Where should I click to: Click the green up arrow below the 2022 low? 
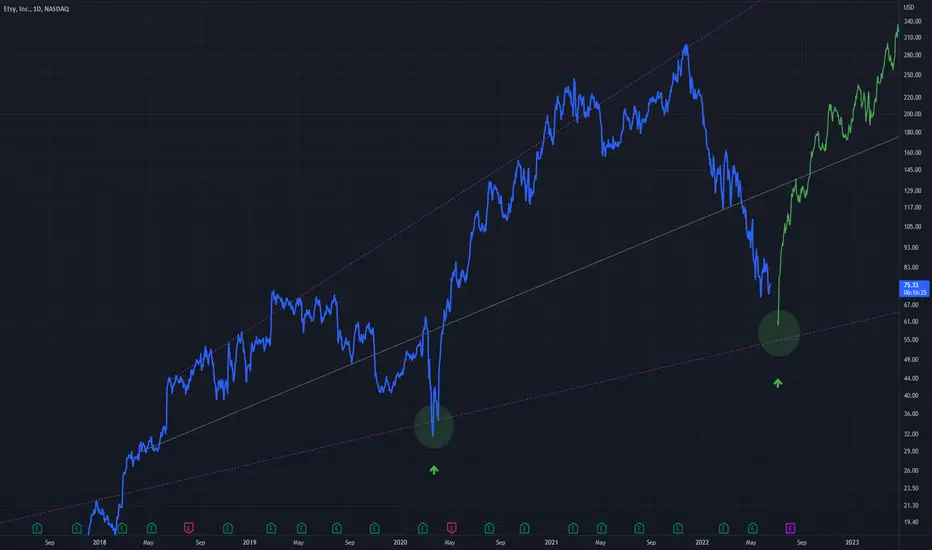pyautogui.click(x=777, y=384)
